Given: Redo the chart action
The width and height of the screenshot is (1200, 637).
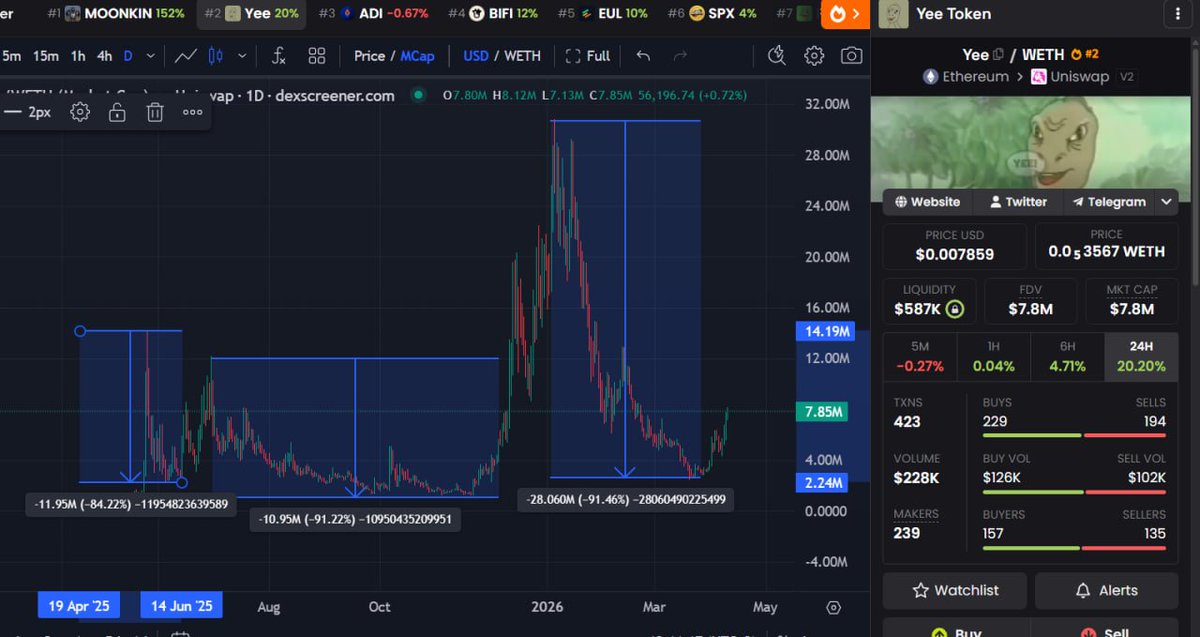Looking at the screenshot, I should [680, 56].
